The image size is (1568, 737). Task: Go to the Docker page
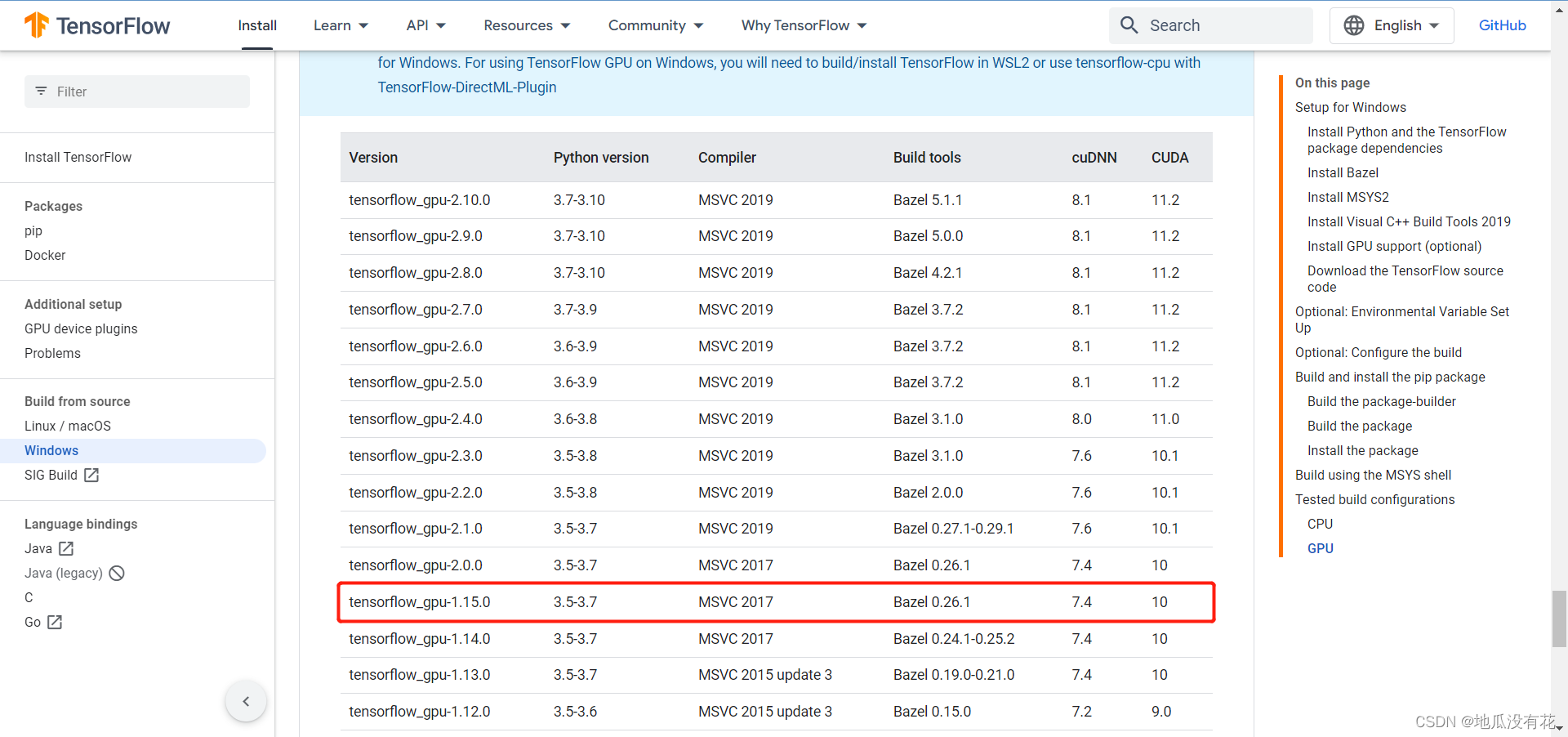pos(45,255)
